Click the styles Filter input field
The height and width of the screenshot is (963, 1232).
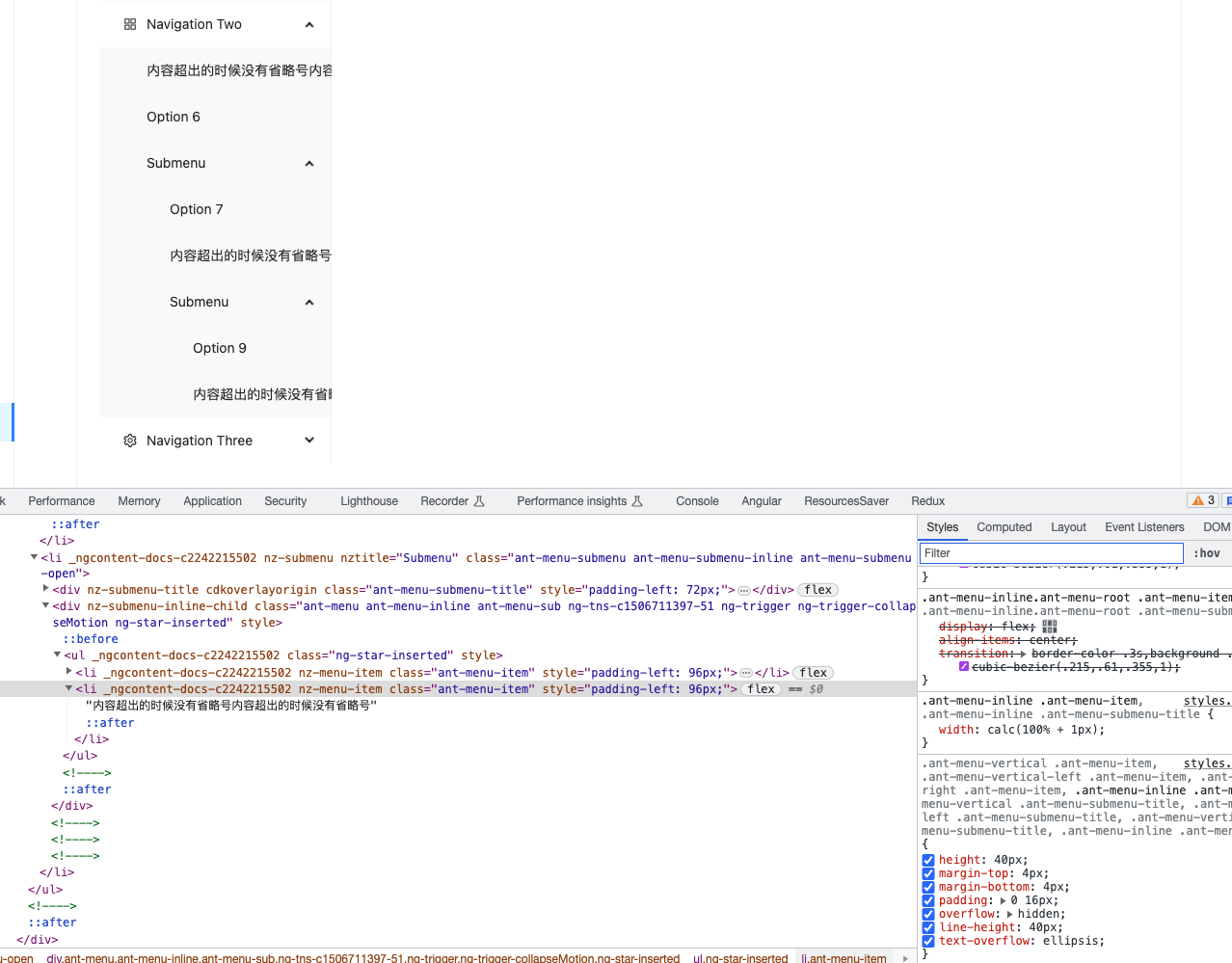(x=1051, y=552)
